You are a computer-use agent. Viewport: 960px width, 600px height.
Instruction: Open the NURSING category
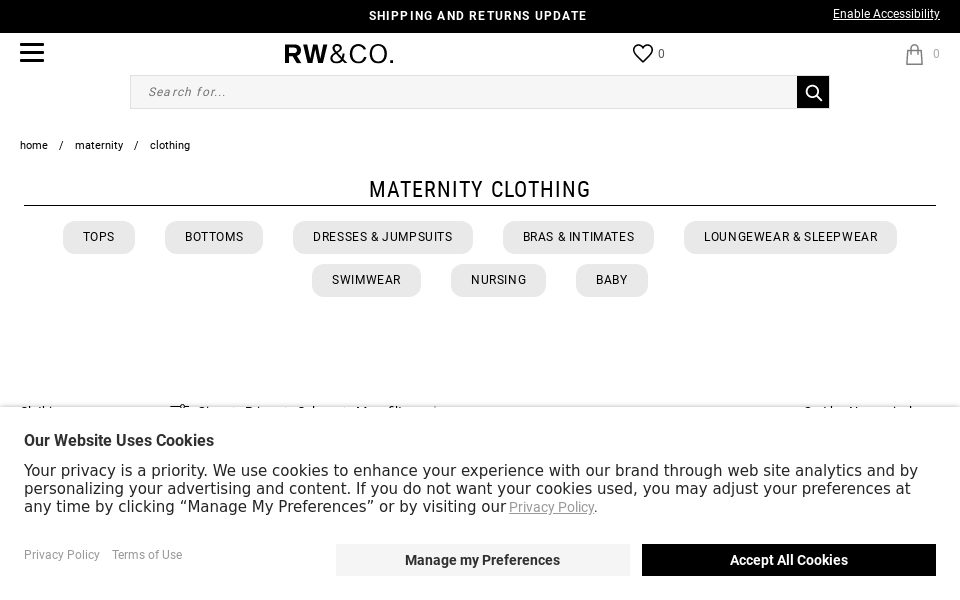[498, 280]
